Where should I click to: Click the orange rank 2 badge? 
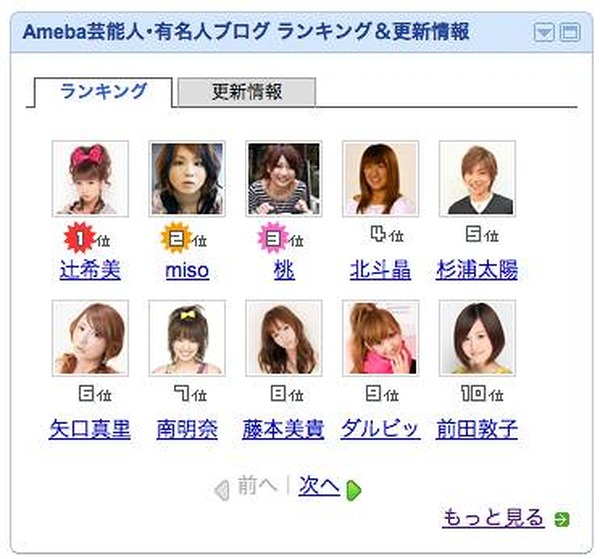(176, 238)
